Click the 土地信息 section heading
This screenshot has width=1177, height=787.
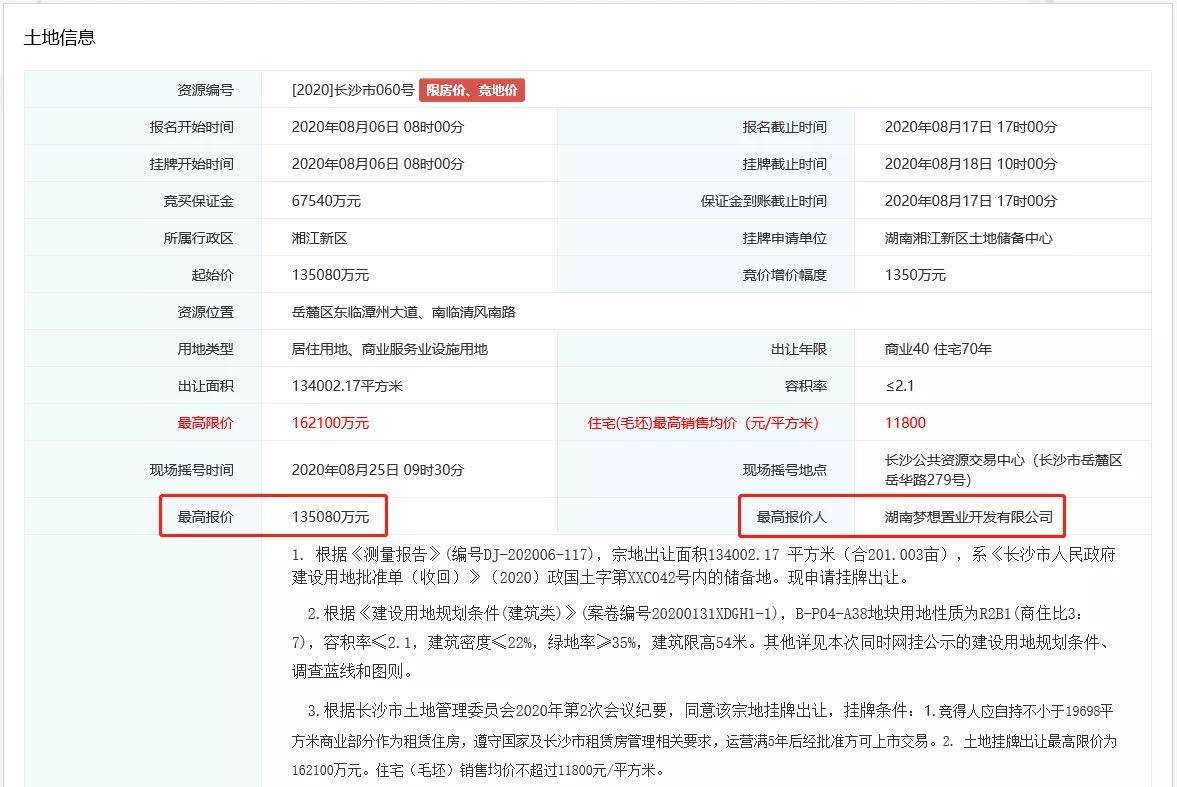point(60,38)
